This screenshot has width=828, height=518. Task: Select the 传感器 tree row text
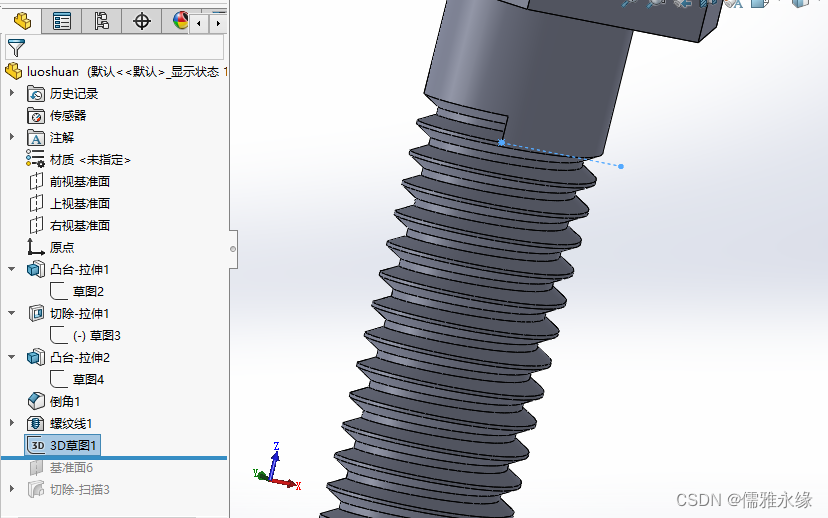68,116
